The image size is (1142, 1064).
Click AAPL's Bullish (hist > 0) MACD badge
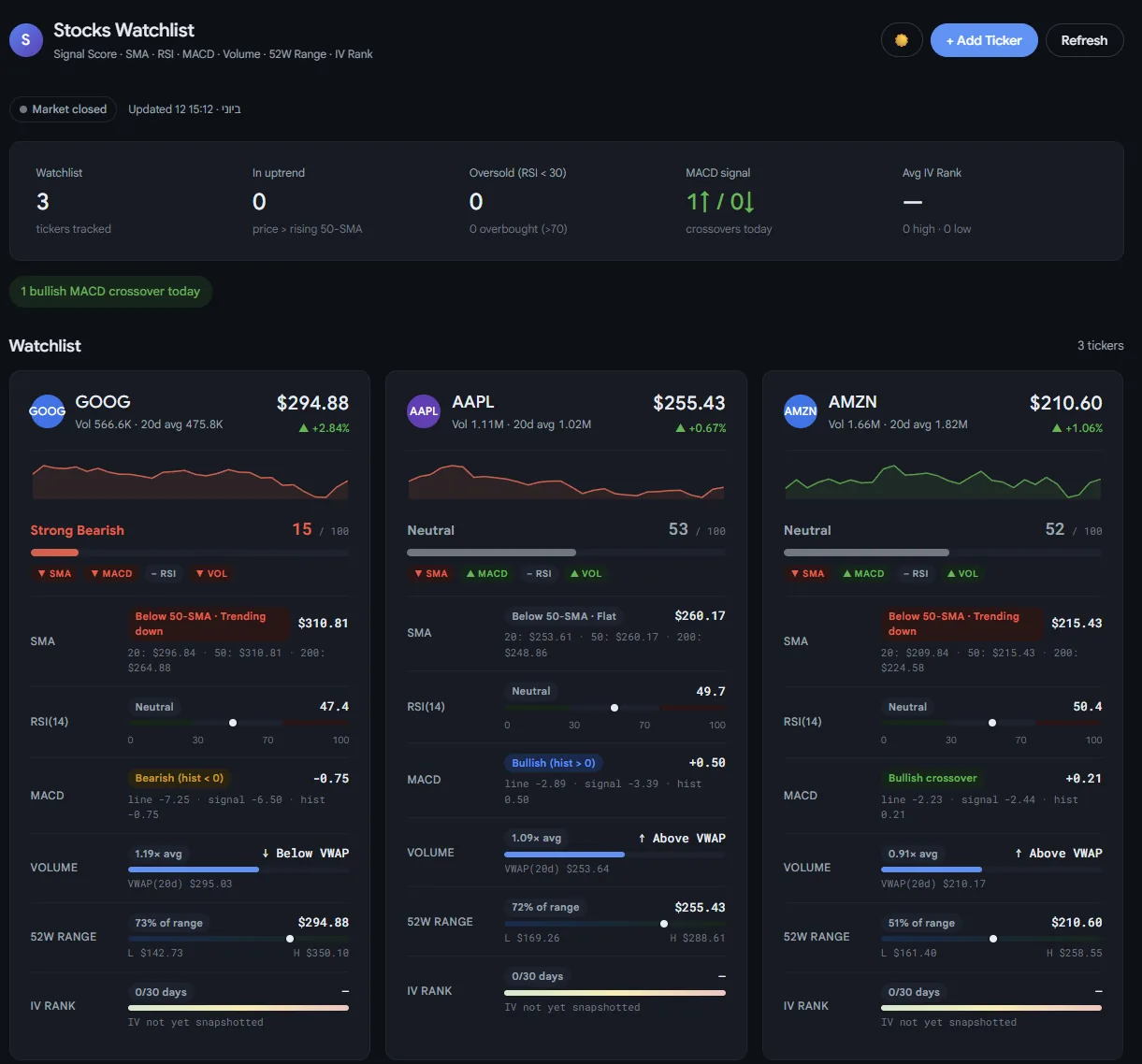[554, 763]
